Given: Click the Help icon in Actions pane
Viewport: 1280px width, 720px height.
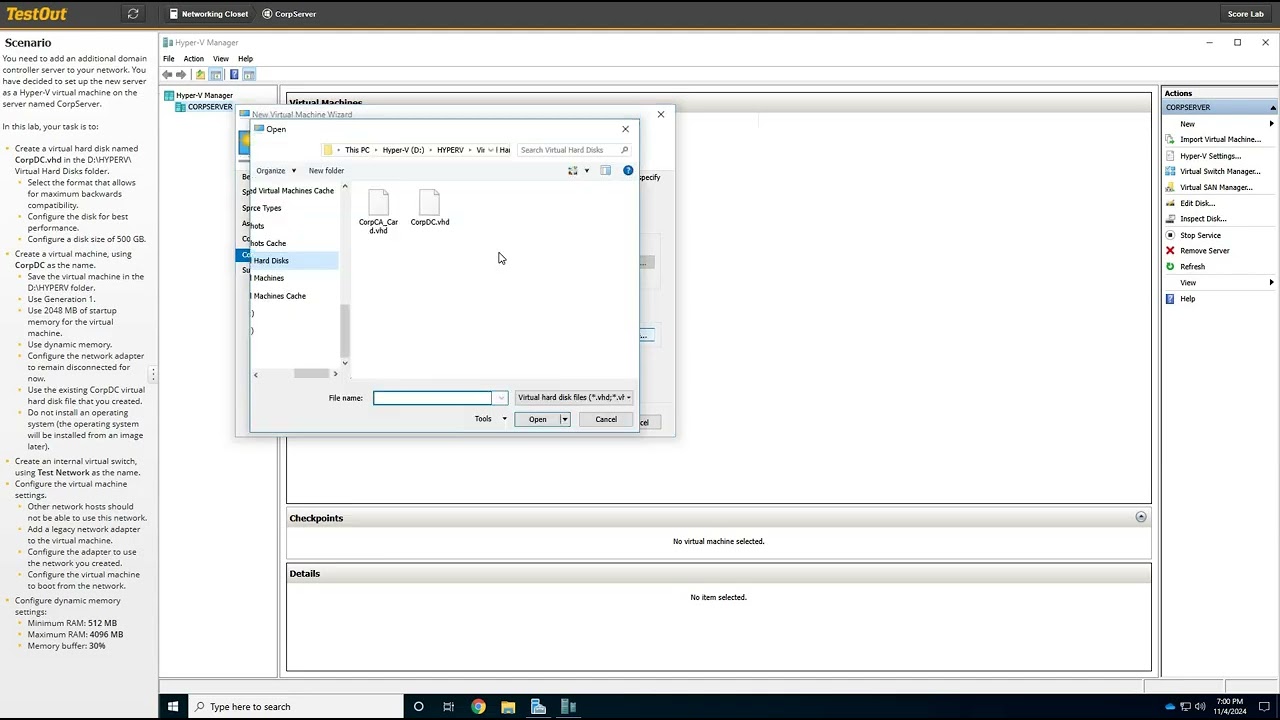Looking at the screenshot, I should point(1170,299).
